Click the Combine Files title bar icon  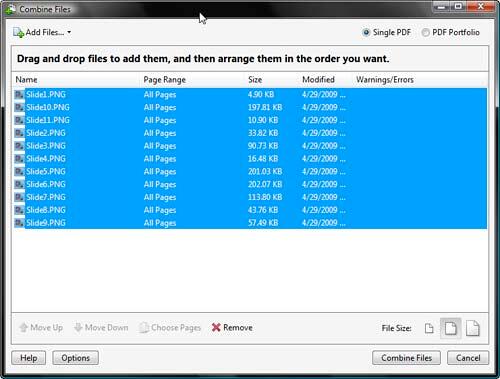[10, 9]
